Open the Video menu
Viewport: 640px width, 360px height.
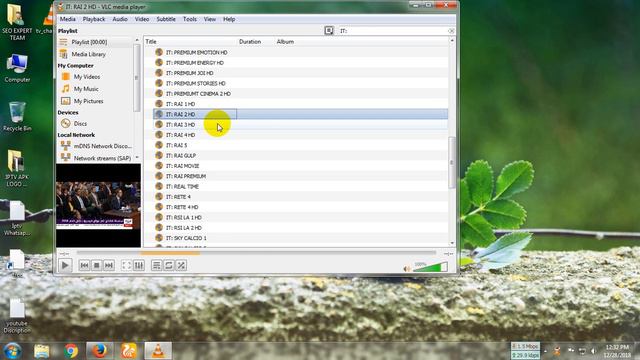tap(142, 19)
